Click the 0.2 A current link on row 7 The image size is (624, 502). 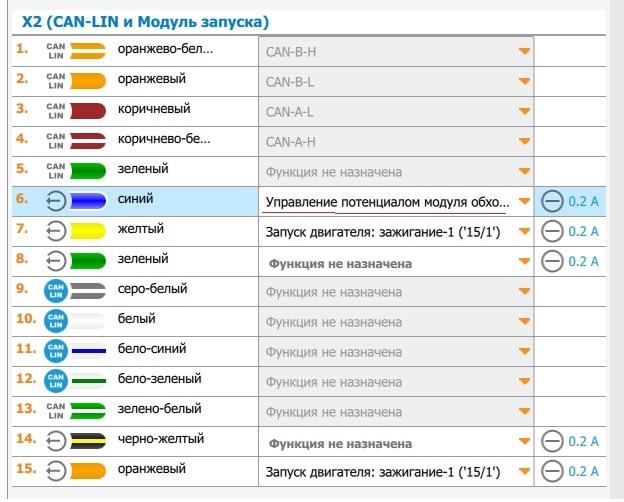coord(583,231)
